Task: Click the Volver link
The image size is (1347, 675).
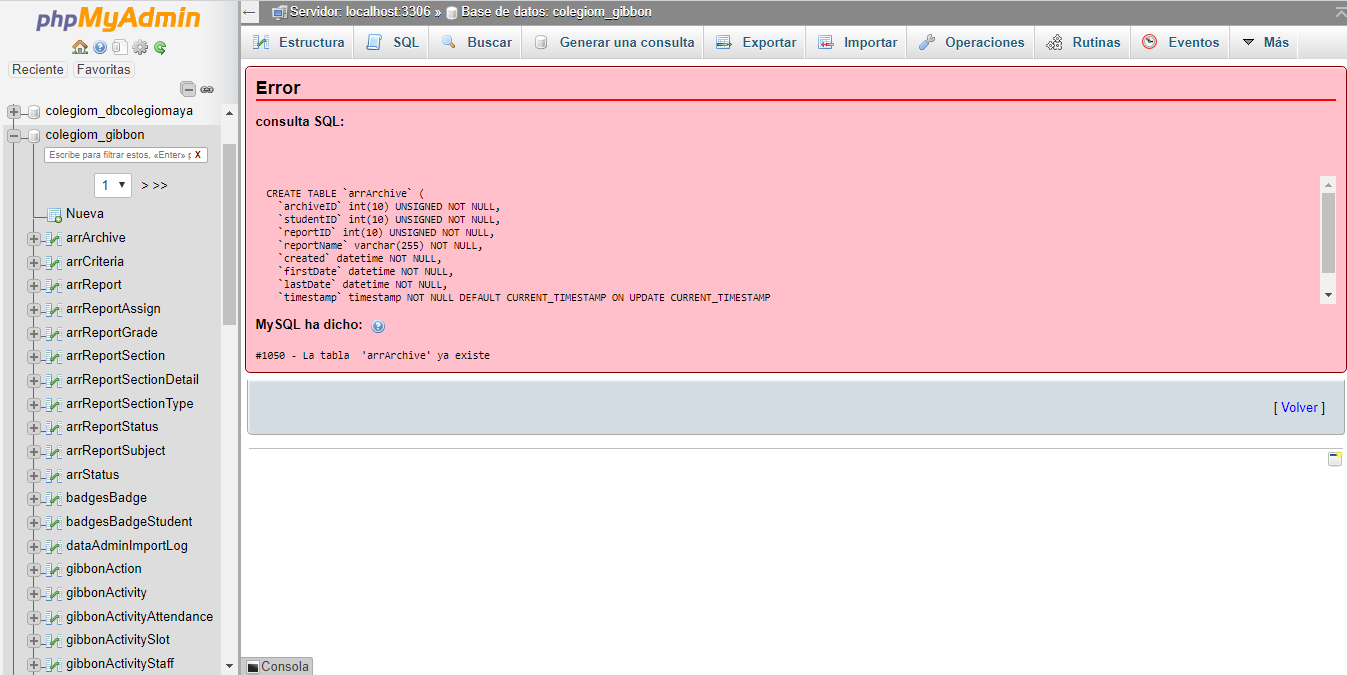Action: [x=1299, y=407]
